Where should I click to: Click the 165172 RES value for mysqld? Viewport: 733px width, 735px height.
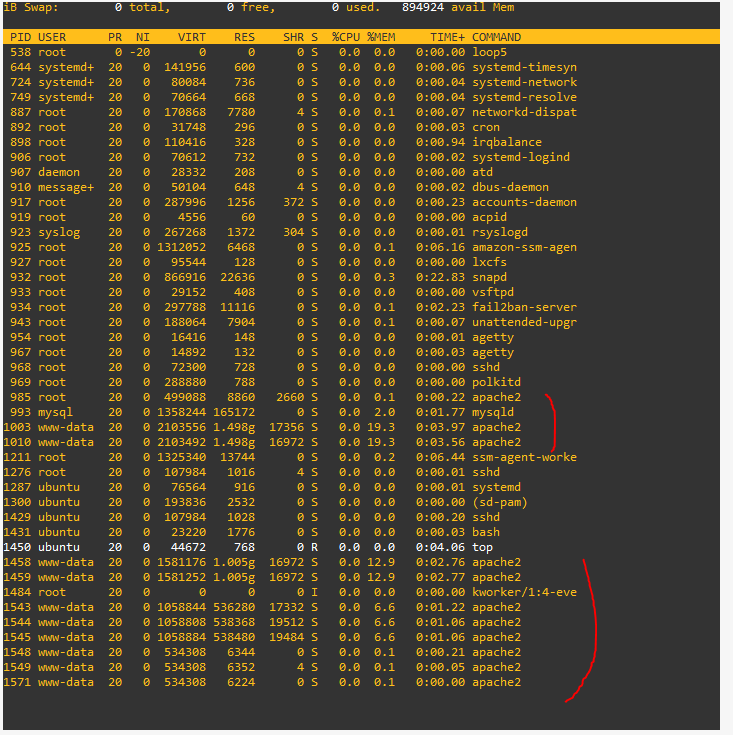[x=234, y=412]
